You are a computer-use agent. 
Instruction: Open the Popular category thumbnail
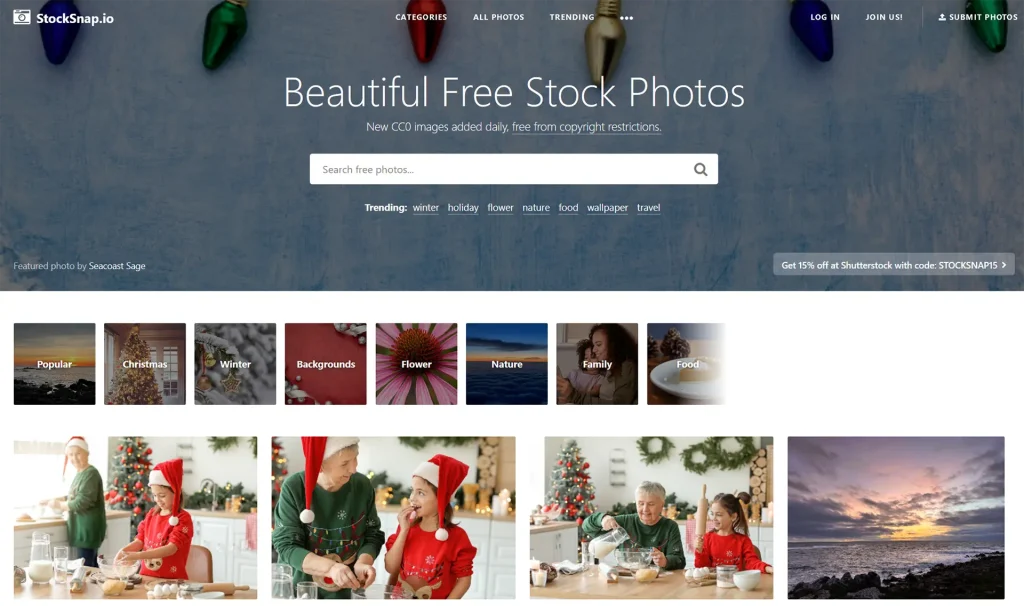click(x=54, y=364)
